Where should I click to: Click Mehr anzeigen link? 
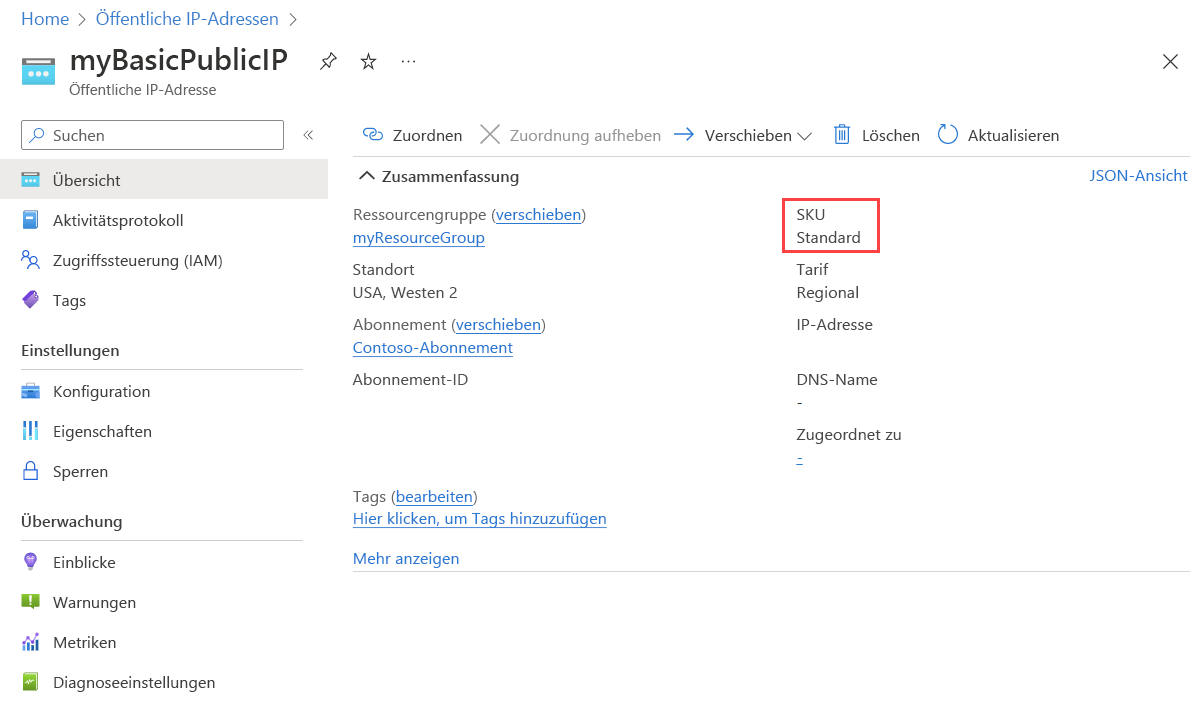[x=406, y=558]
